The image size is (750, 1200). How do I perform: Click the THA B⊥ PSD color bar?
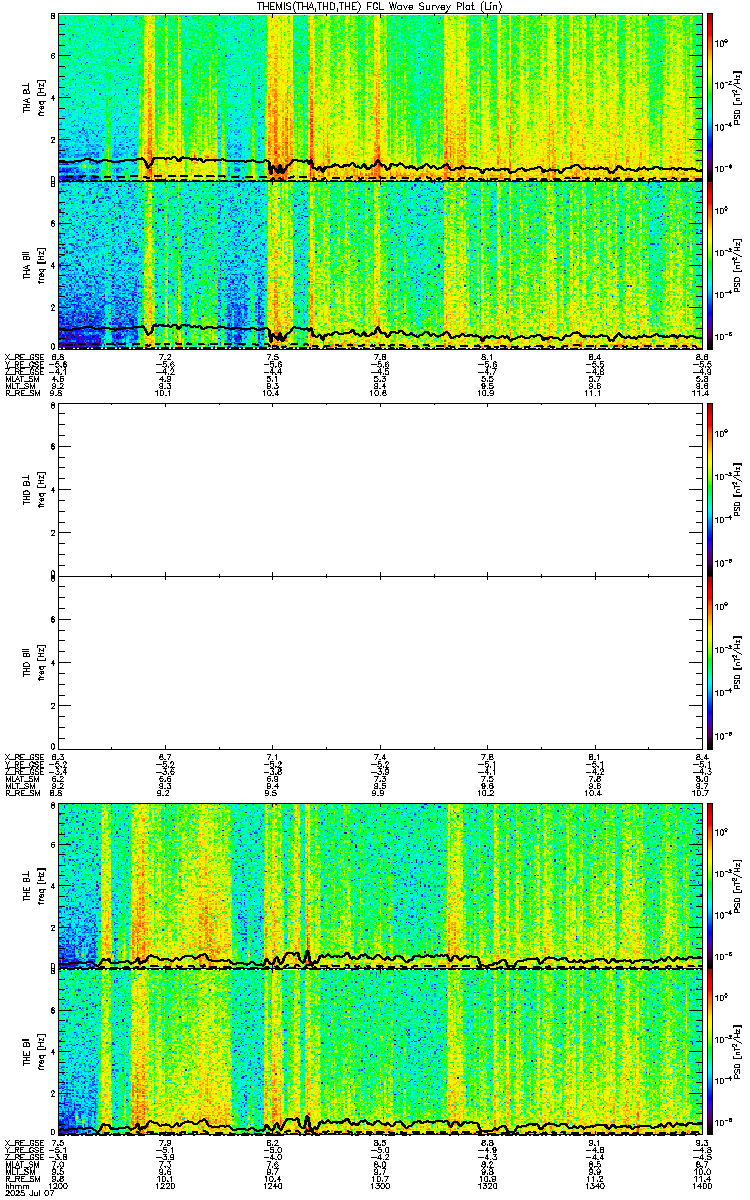click(710, 97)
